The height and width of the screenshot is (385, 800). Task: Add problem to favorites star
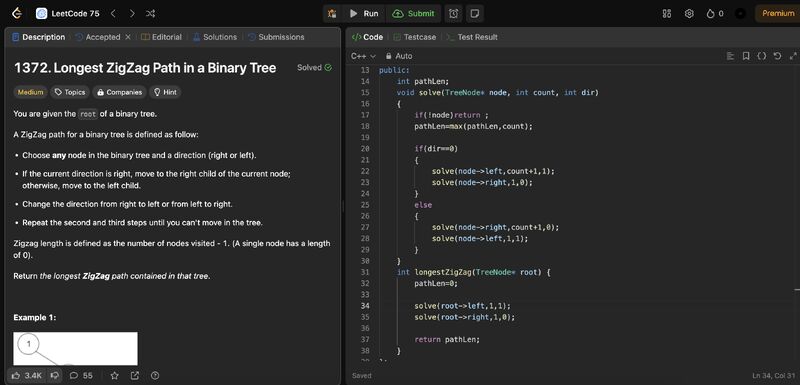click(115, 375)
